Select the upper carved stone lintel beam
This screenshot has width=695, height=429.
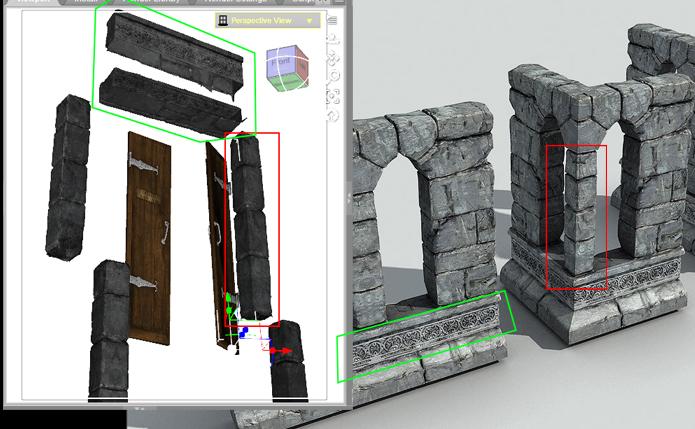coord(175,50)
